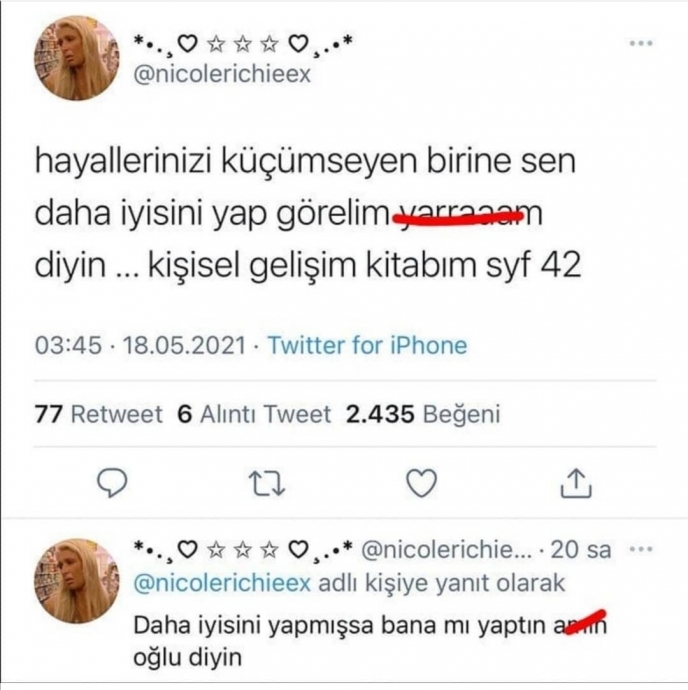Screen dimensions: 688x690
Task: Tap the retweet arrows icon
Action: 267,484
